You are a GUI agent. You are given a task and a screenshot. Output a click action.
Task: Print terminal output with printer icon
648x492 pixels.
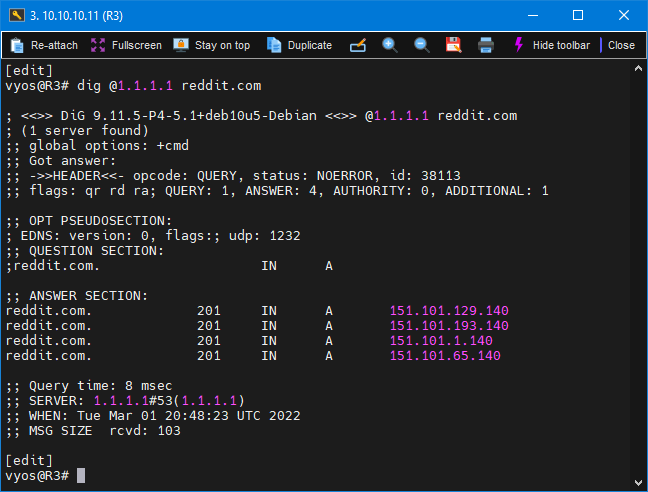pos(486,45)
